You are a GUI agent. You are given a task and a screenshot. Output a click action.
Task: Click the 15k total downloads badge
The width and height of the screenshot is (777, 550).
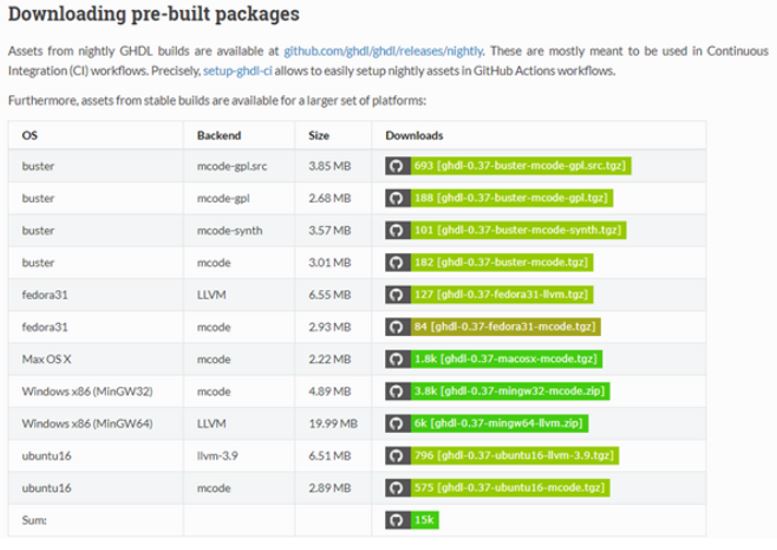tap(424, 521)
